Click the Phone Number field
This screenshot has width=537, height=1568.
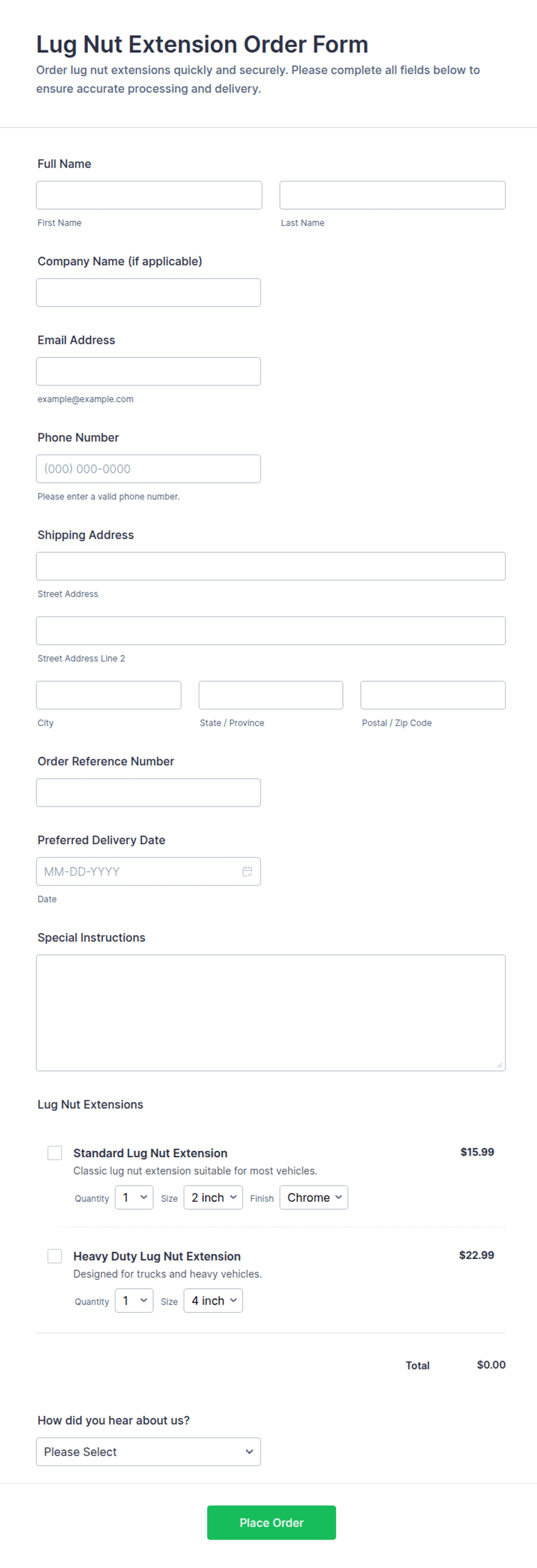(148, 468)
